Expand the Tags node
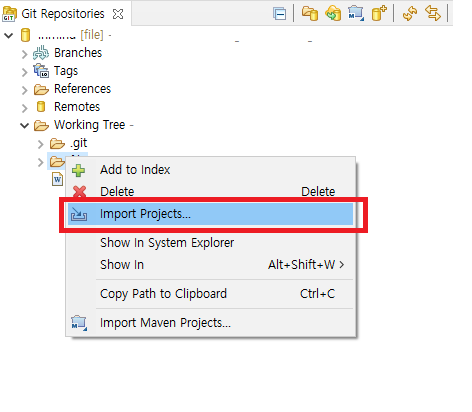This screenshot has height=412, width=472. point(24,72)
